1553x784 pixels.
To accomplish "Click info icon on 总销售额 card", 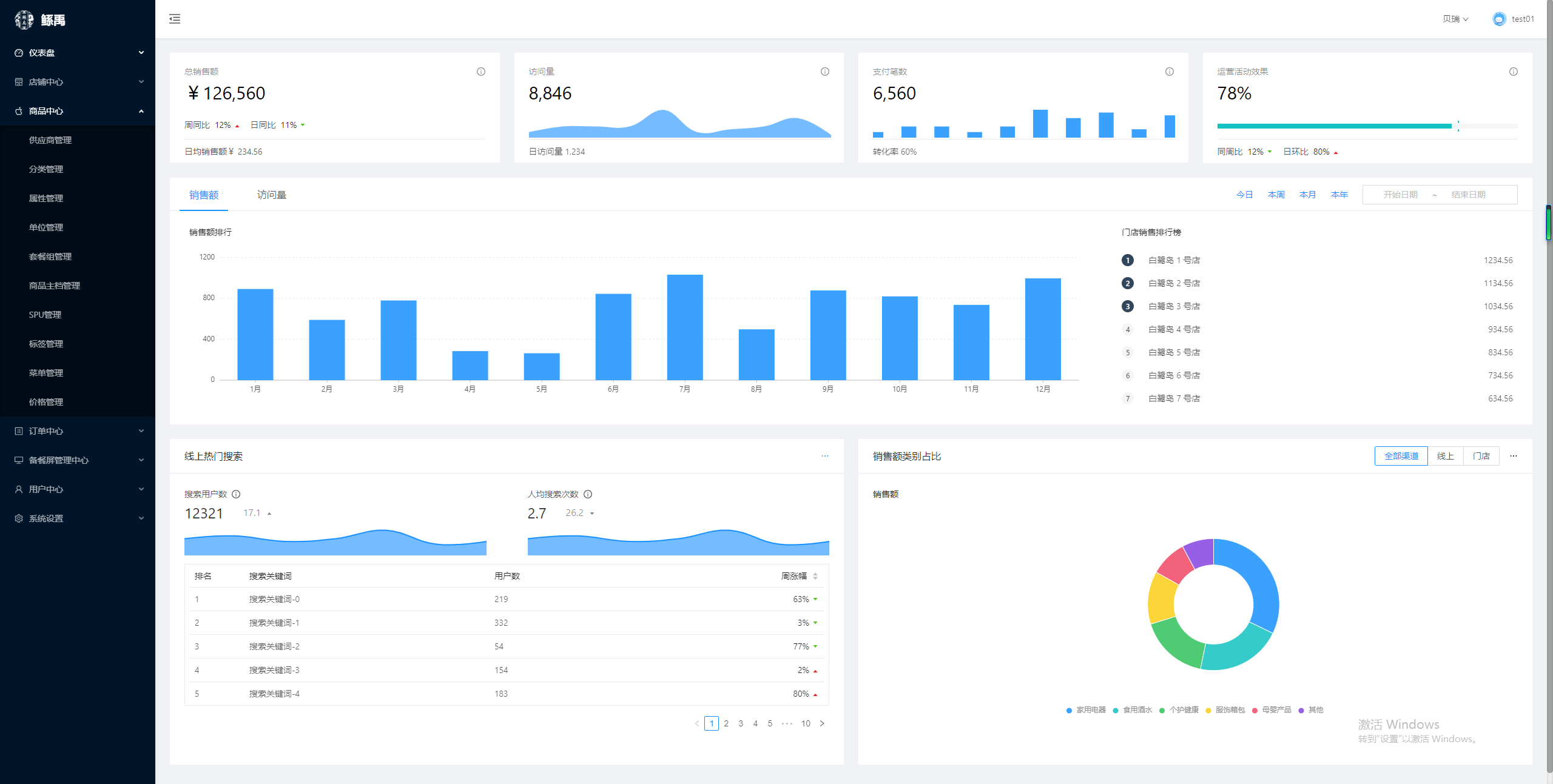I will click(481, 72).
